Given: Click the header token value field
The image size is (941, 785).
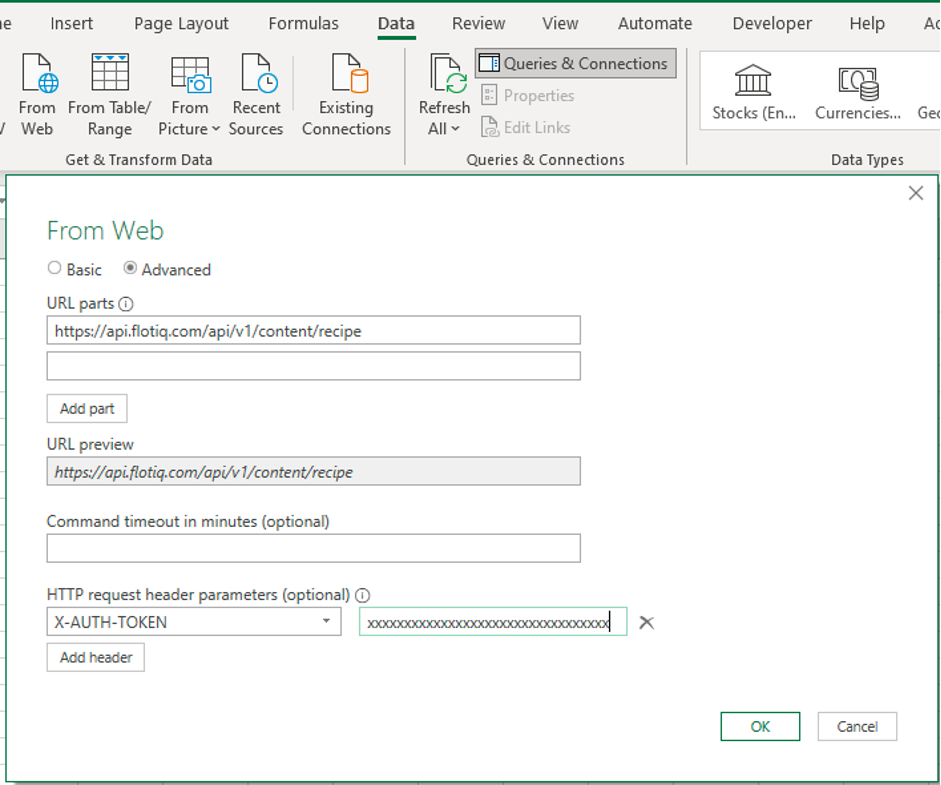Looking at the screenshot, I should click(493, 622).
